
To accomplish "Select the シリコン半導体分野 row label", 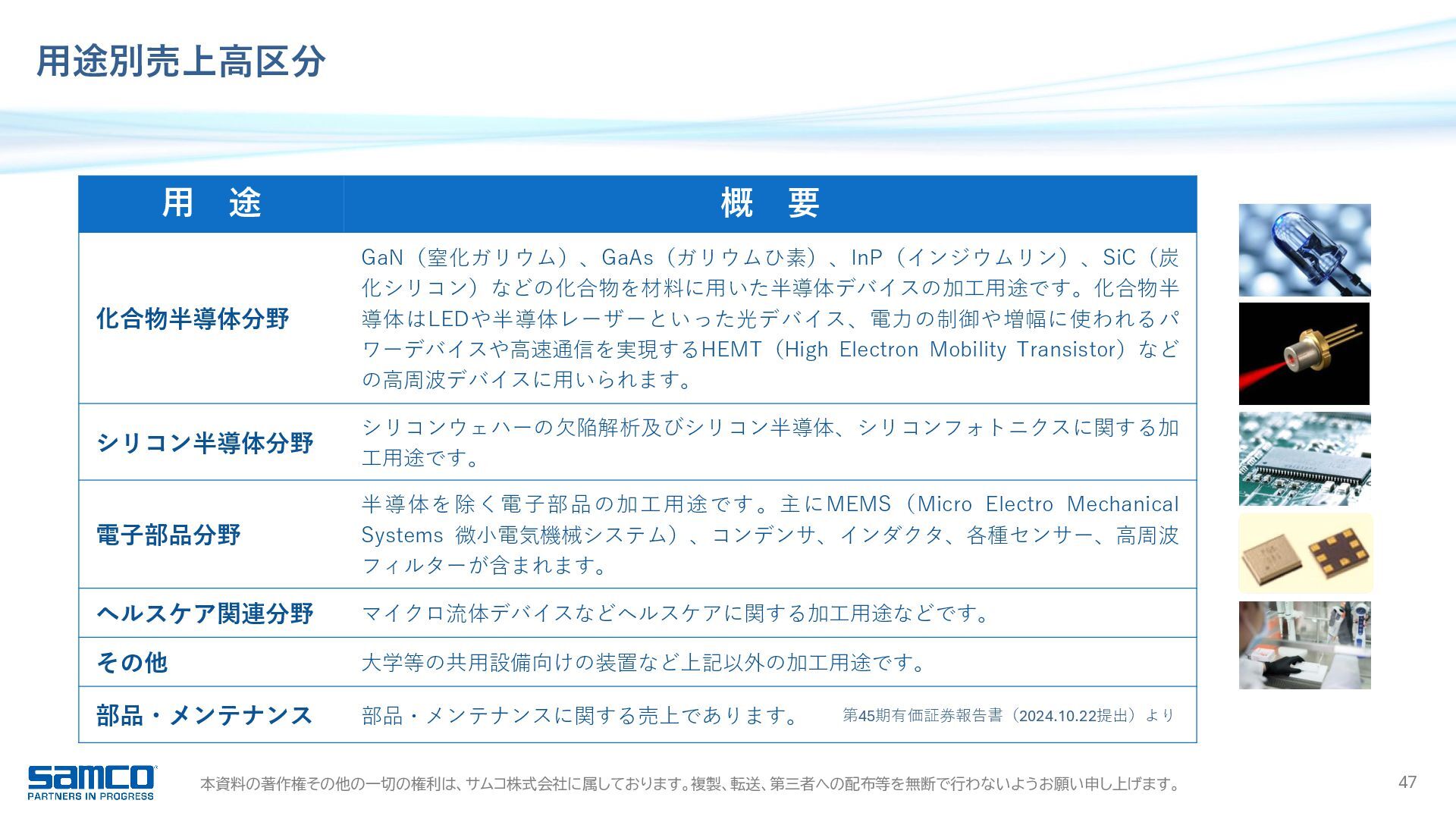I will coord(205,443).
